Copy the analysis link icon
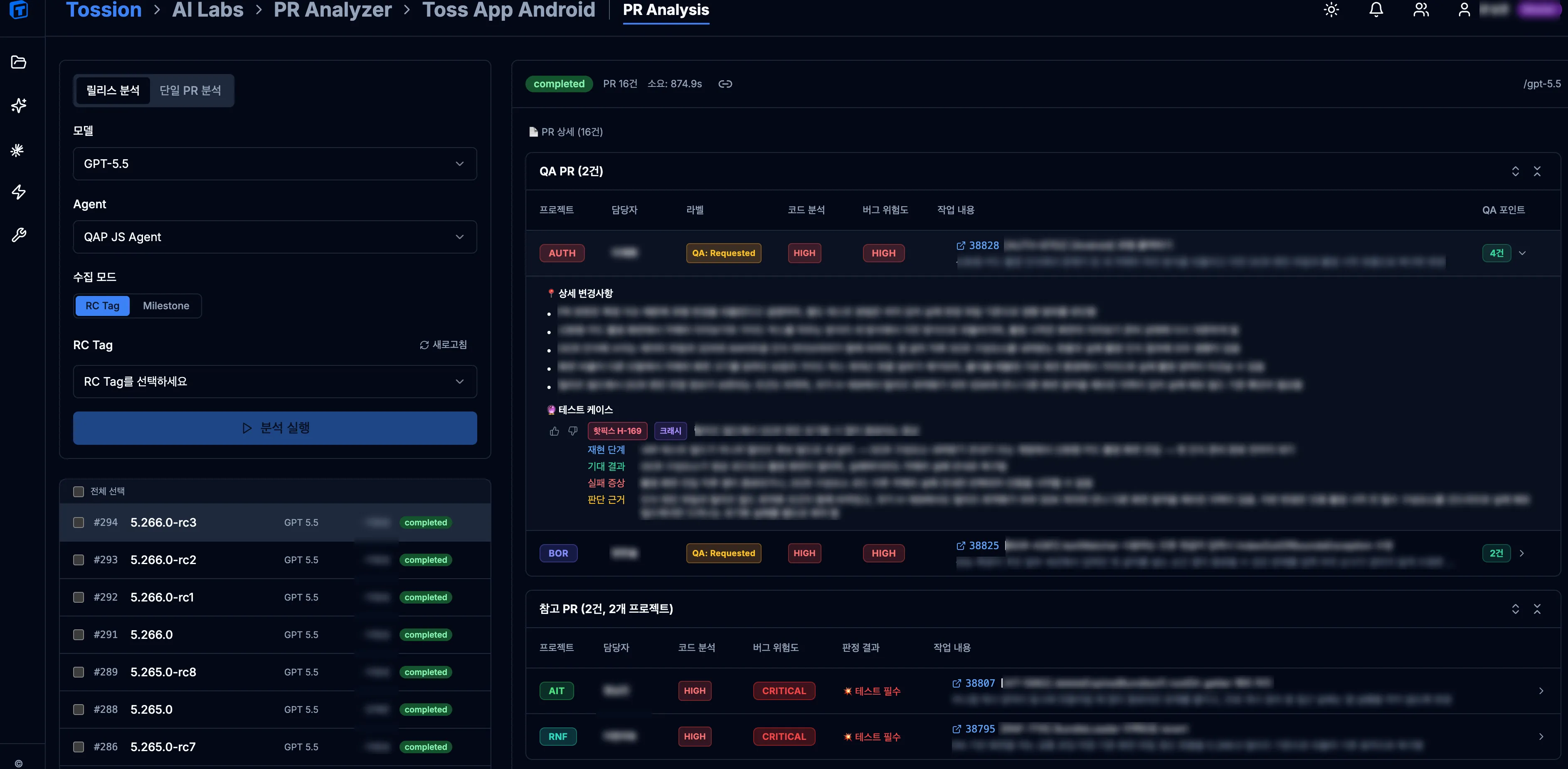The width and height of the screenshot is (1568, 769). pyautogui.click(x=725, y=84)
